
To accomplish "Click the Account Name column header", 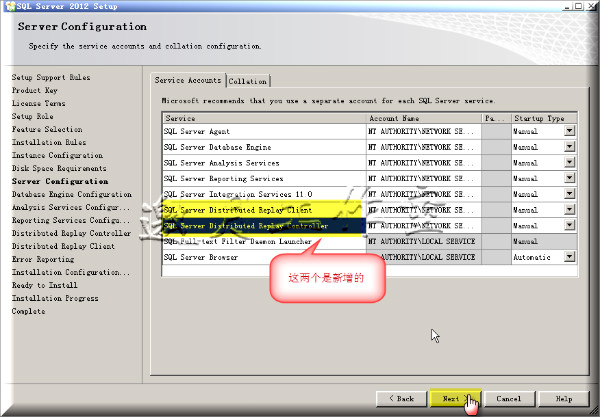I will pos(424,118).
